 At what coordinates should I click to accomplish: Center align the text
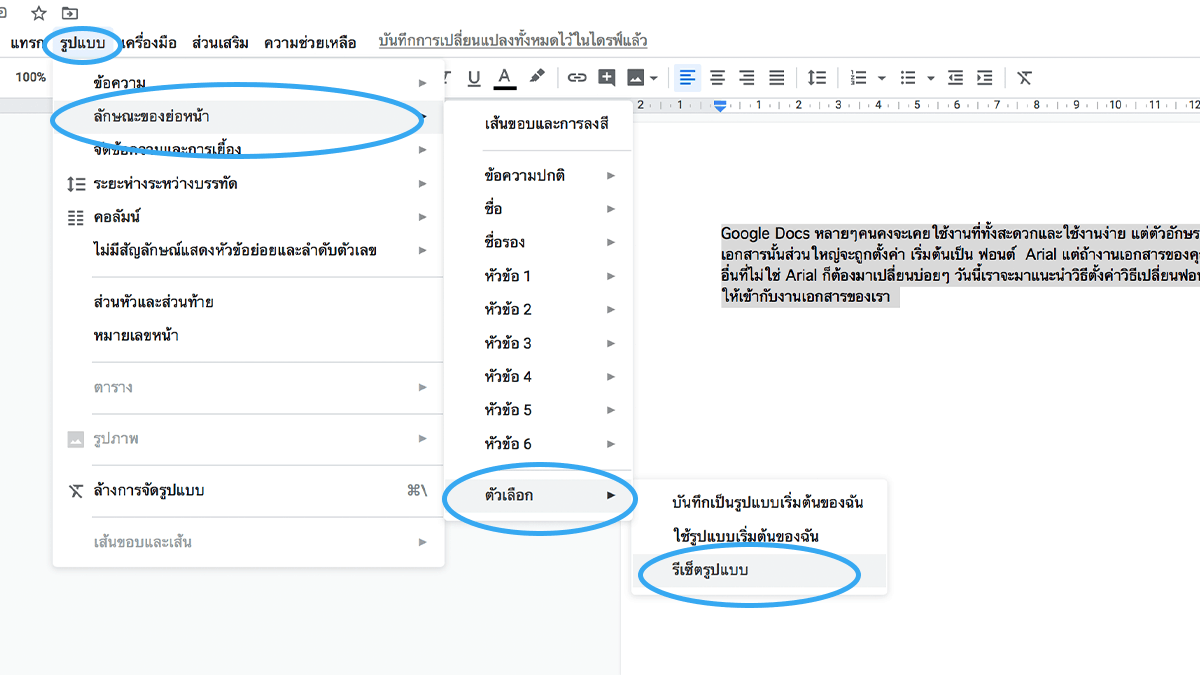[x=717, y=77]
